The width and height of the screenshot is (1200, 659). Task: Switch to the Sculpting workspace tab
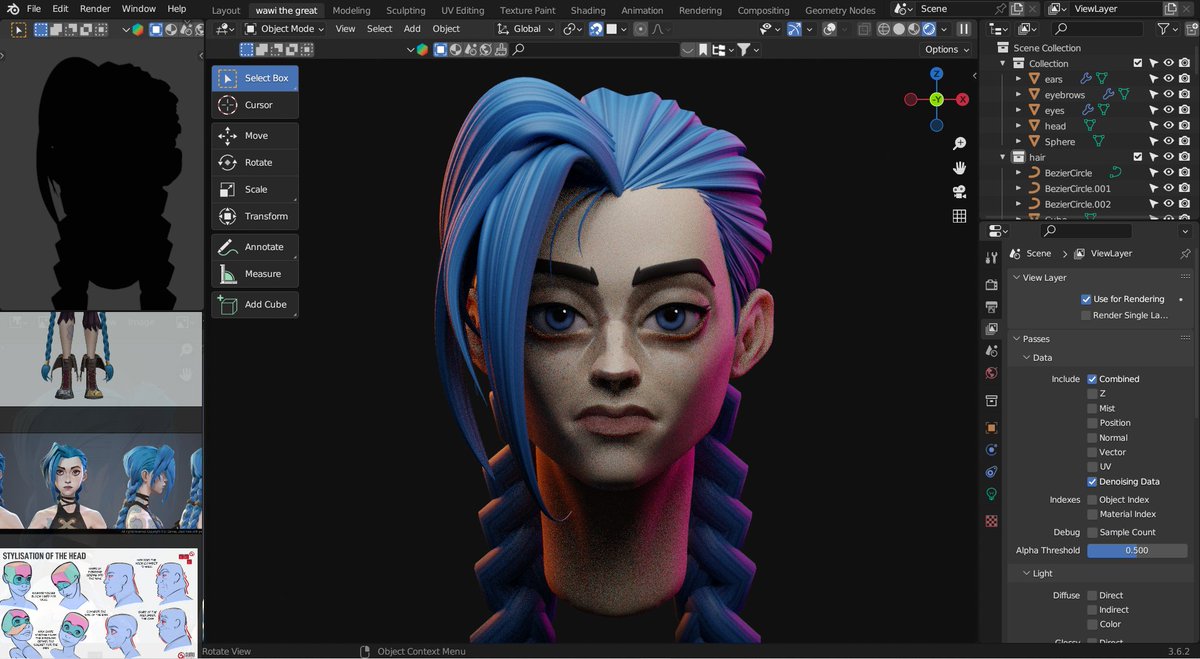[x=405, y=10]
